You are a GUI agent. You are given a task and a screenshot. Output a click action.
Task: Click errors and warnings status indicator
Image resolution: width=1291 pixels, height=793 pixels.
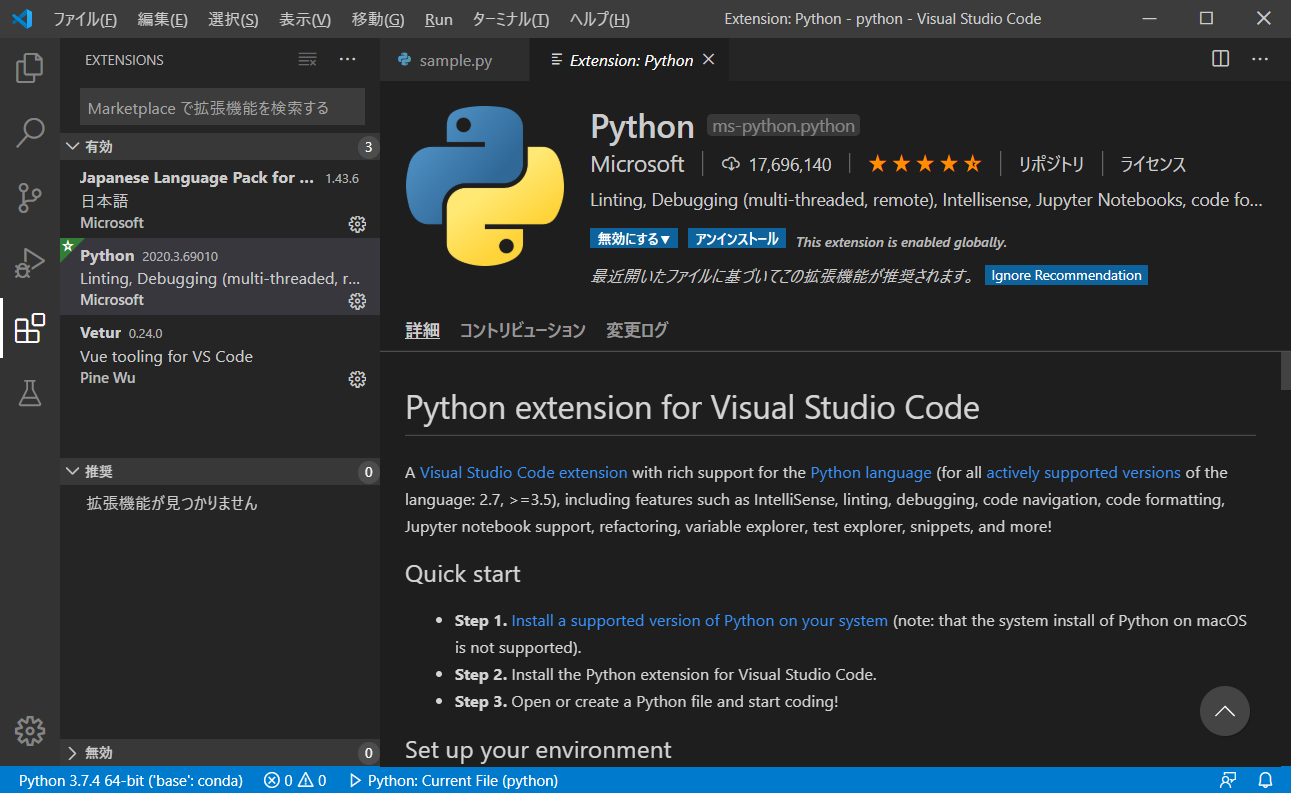(x=295, y=780)
